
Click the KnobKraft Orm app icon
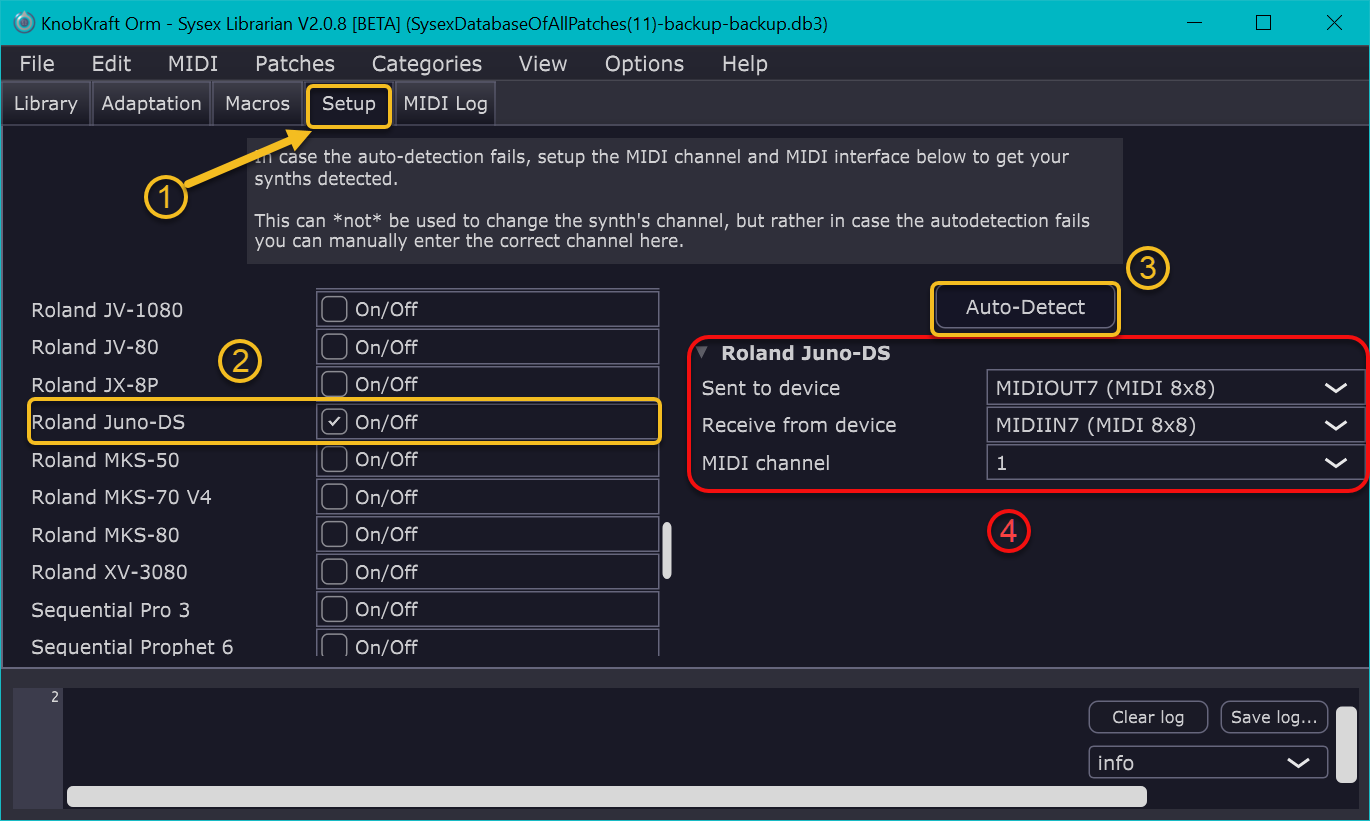pyautogui.click(x=24, y=22)
